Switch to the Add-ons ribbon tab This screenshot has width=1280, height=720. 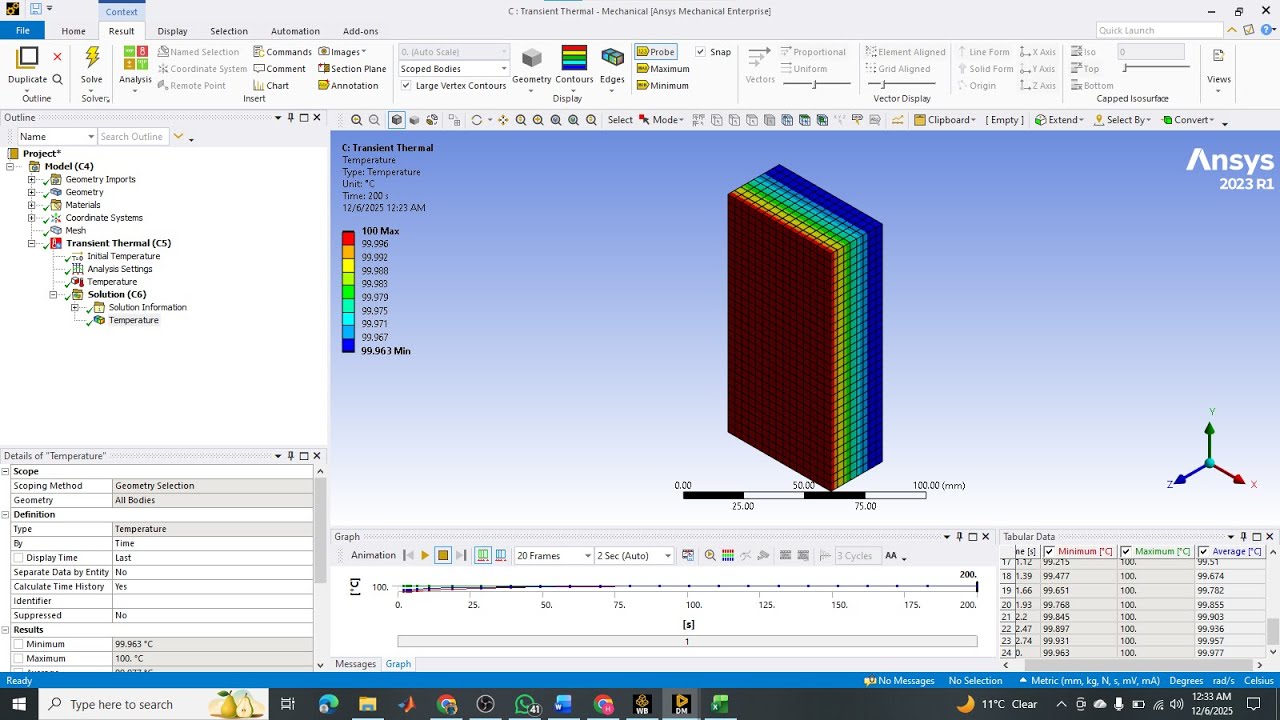coord(361,31)
